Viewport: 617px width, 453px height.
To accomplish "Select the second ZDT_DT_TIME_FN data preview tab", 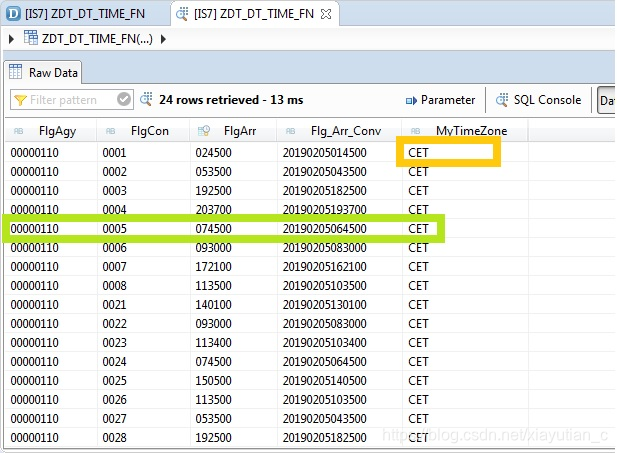I will tap(254, 14).
